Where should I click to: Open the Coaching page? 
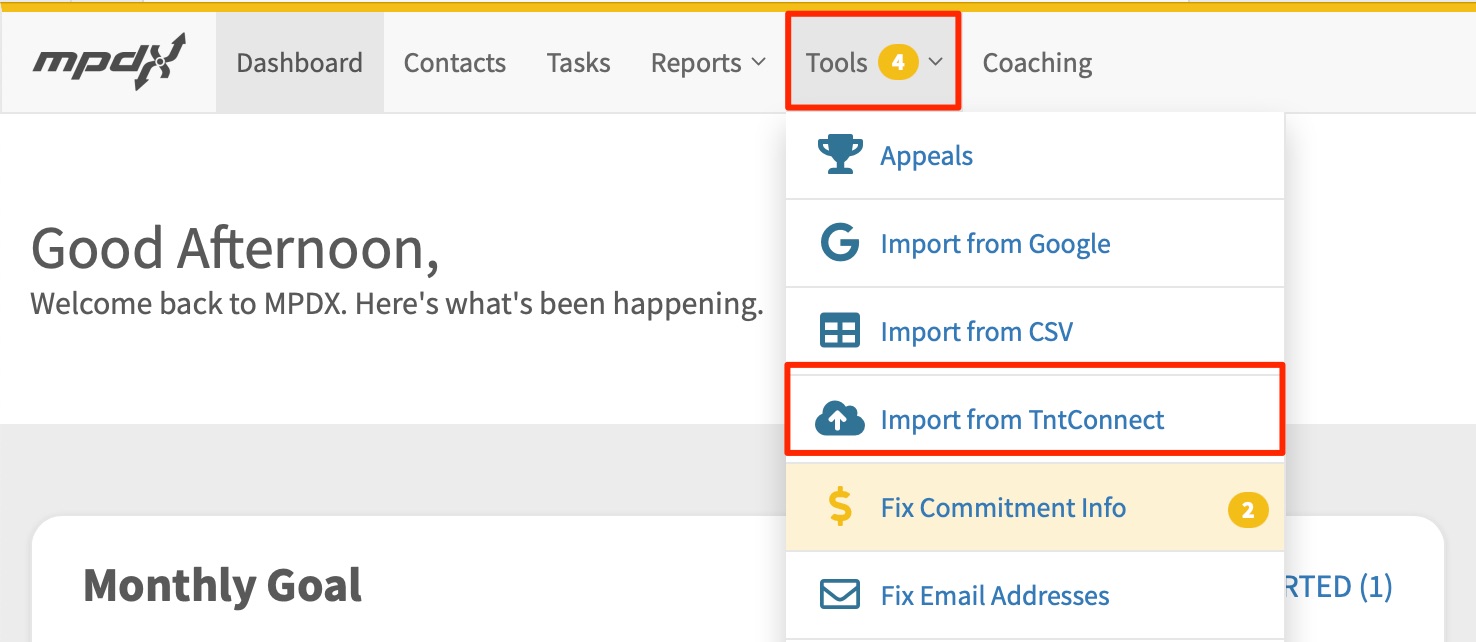coord(1037,63)
